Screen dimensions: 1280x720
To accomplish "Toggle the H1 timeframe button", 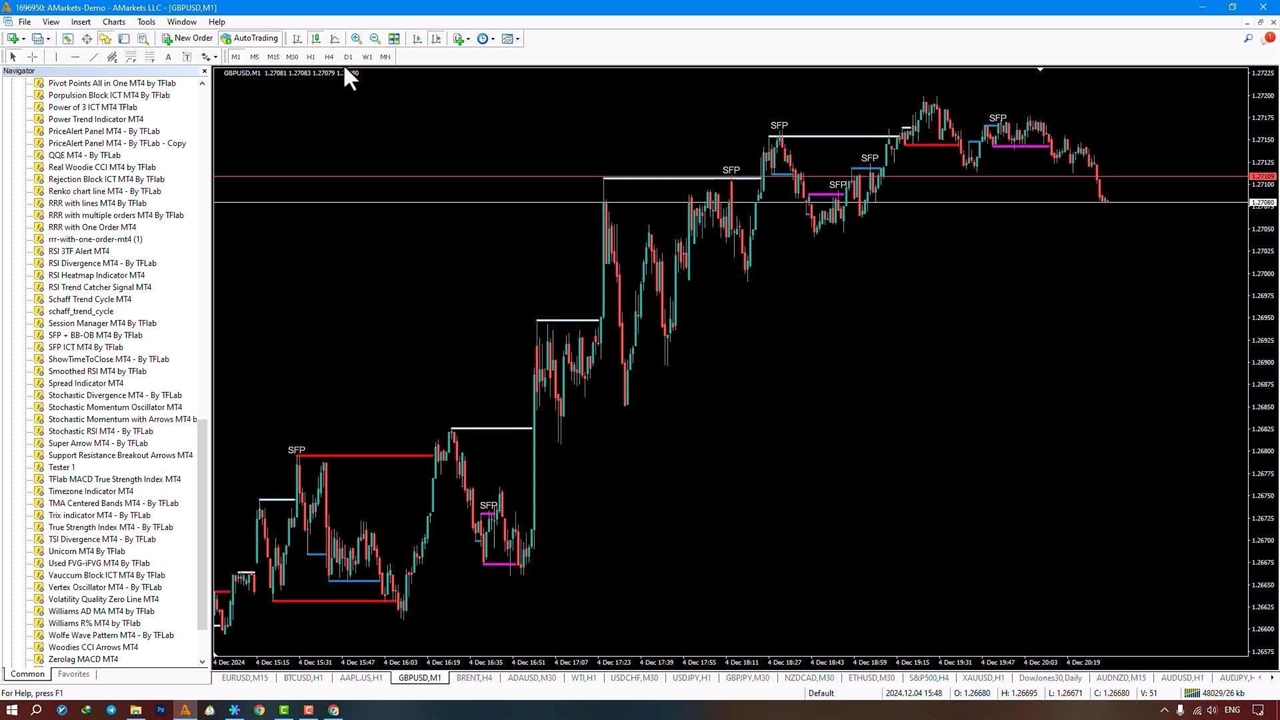I will tap(310, 57).
